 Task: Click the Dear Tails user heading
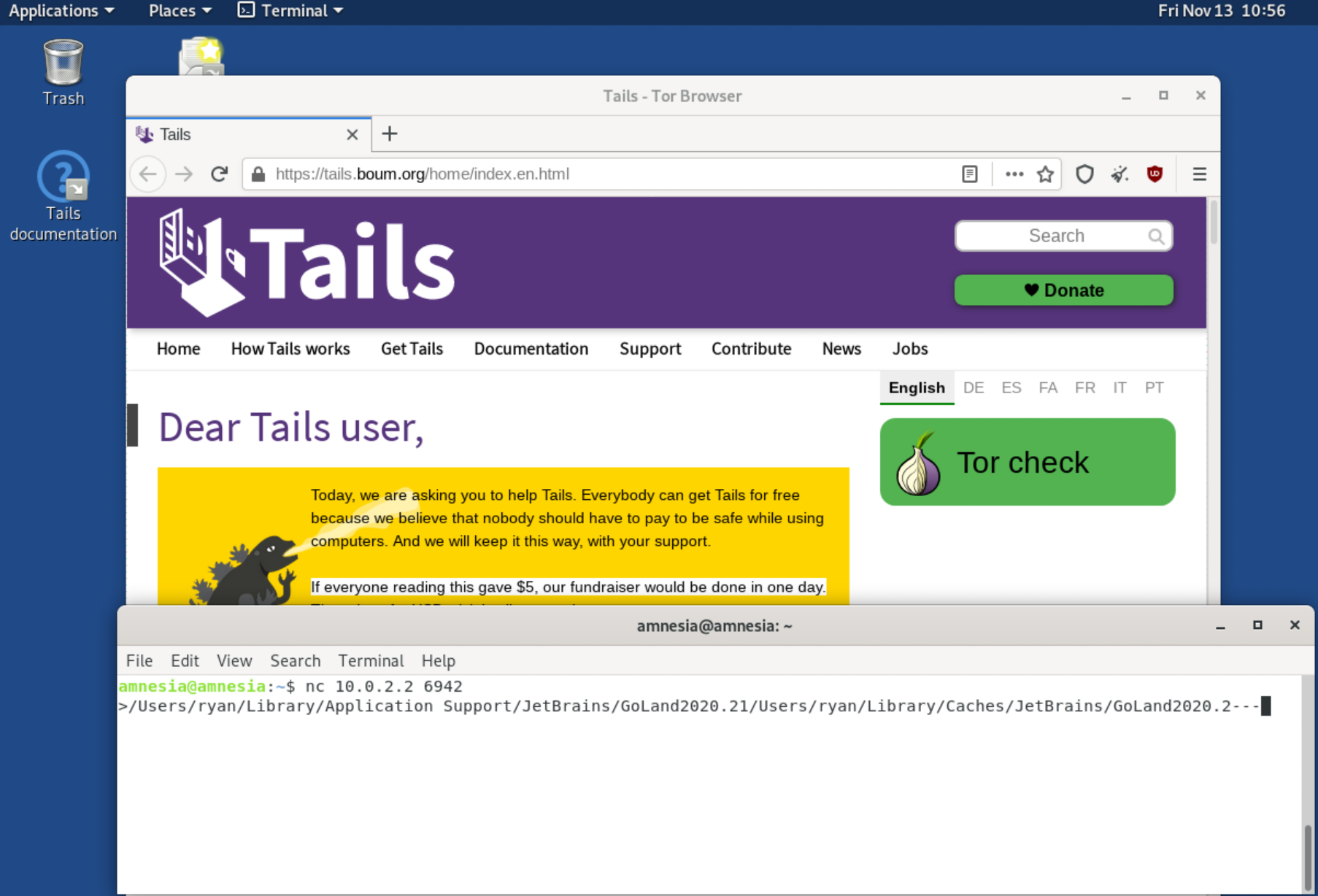[x=290, y=428]
